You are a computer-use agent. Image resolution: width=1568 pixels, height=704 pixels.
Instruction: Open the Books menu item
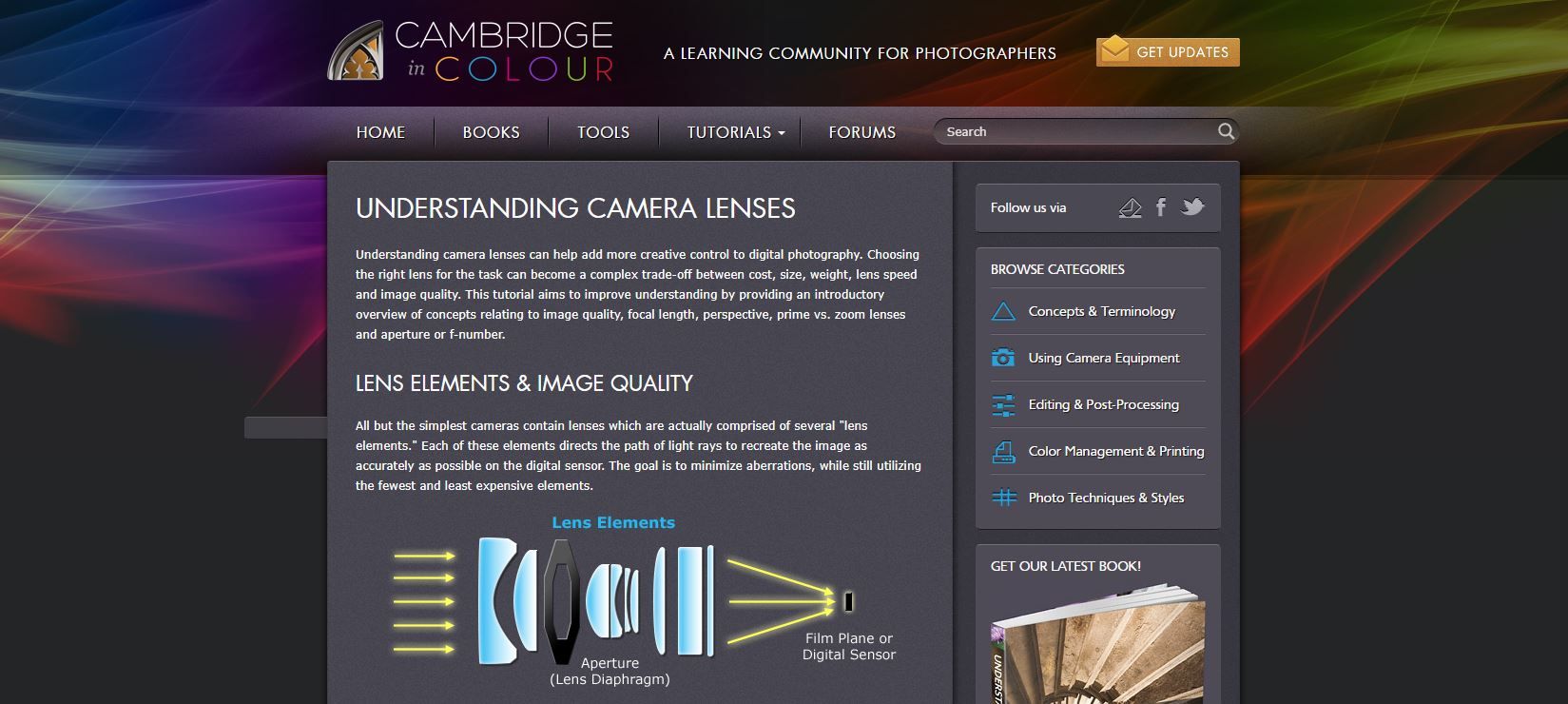(x=491, y=132)
